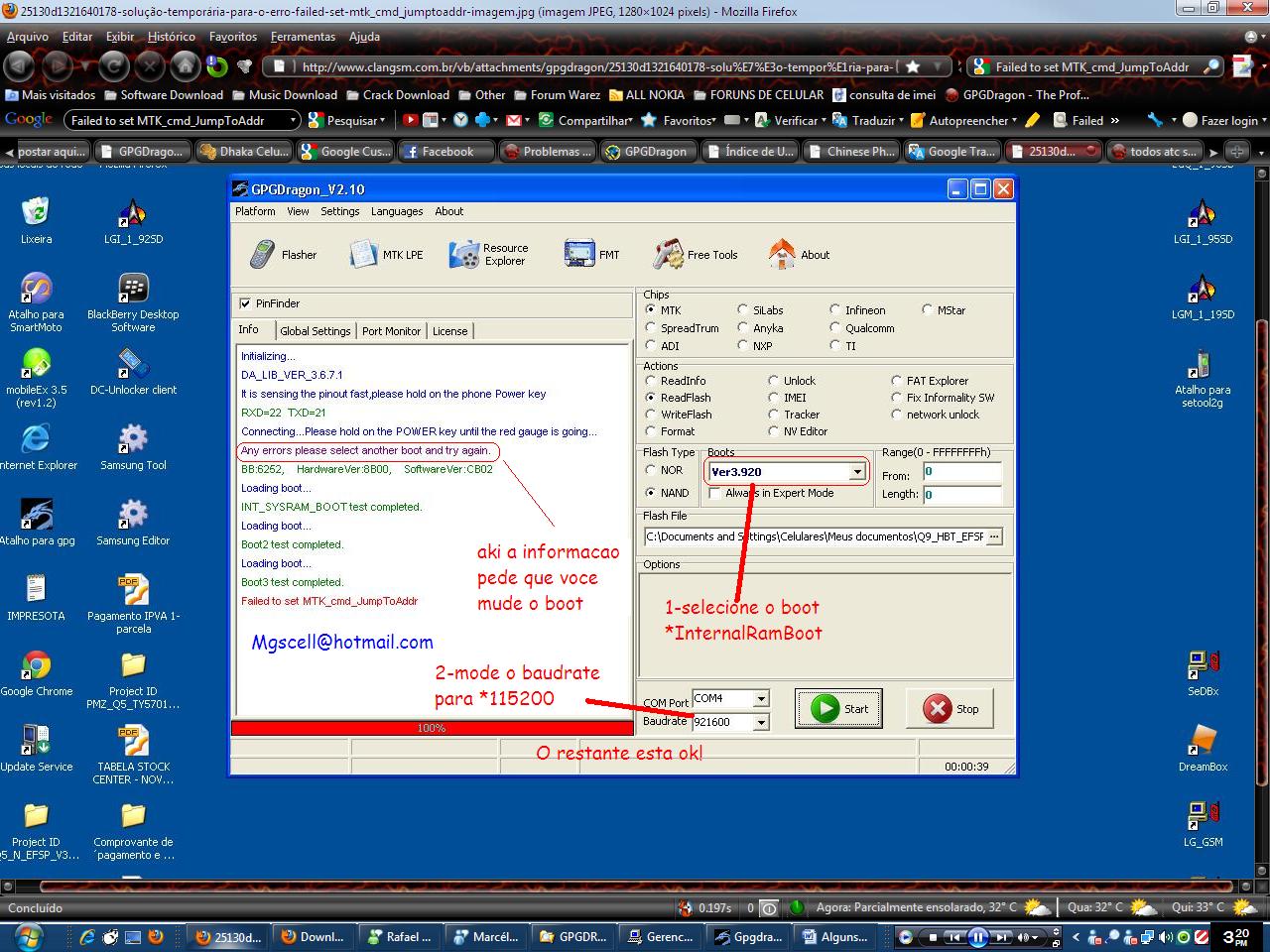The image size is (1270, 952).
Task: Click the Range From input field
Action: tap(961, 472)
